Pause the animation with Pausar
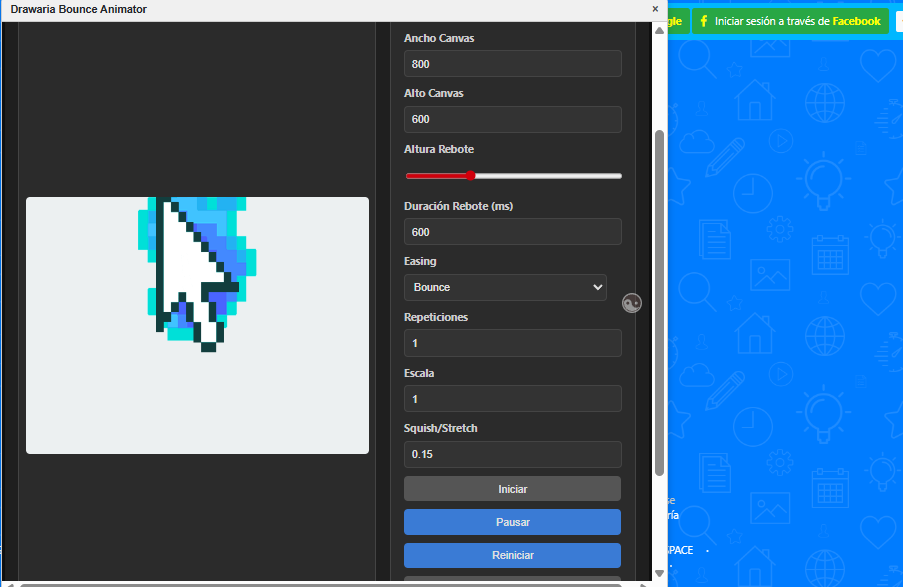Viewport: 903px width, 587px height. tap(512, 522)
